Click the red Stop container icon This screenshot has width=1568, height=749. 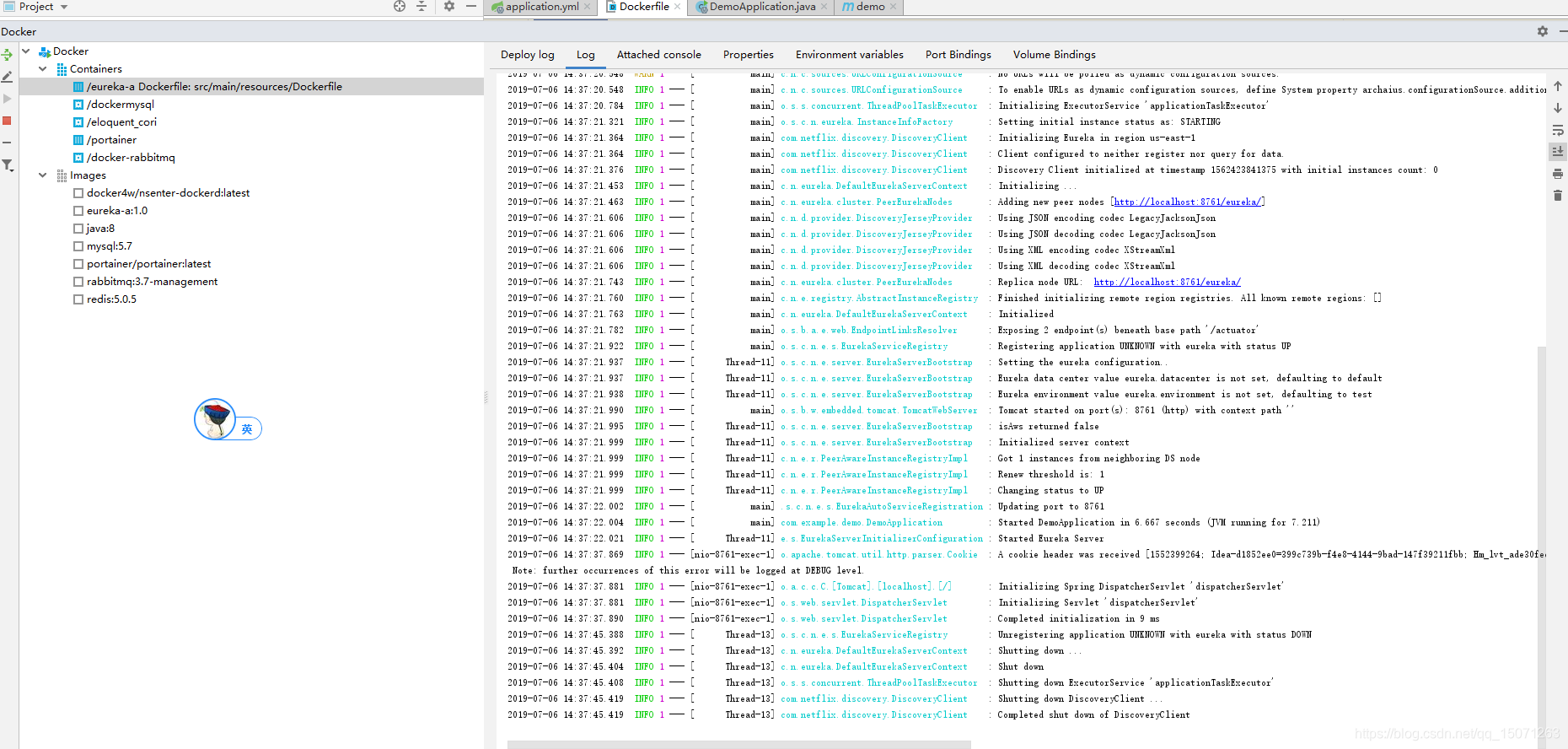tap(7, 121)
